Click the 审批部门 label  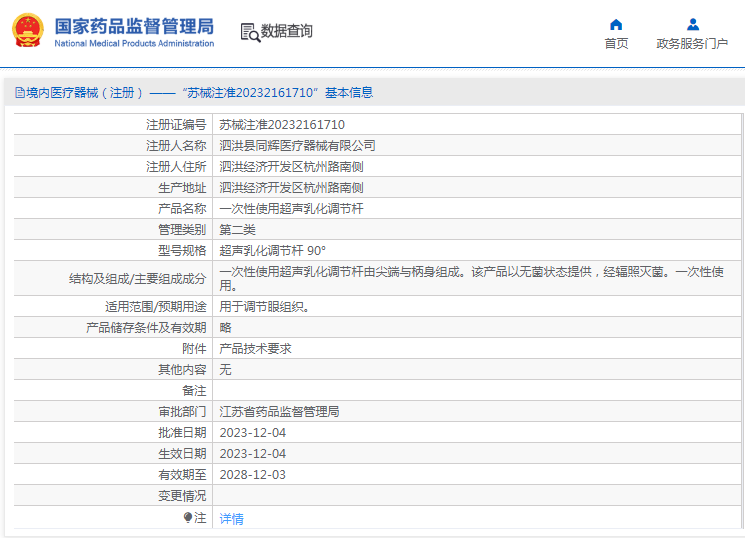pyautogui.click(x=182, y=412)
